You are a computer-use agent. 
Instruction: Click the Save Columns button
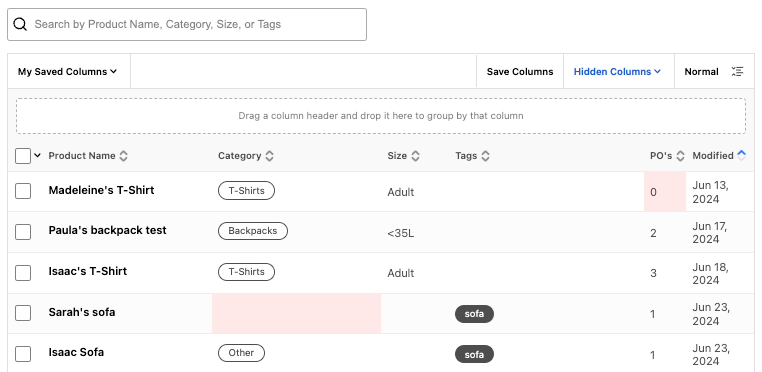point(520,71)
